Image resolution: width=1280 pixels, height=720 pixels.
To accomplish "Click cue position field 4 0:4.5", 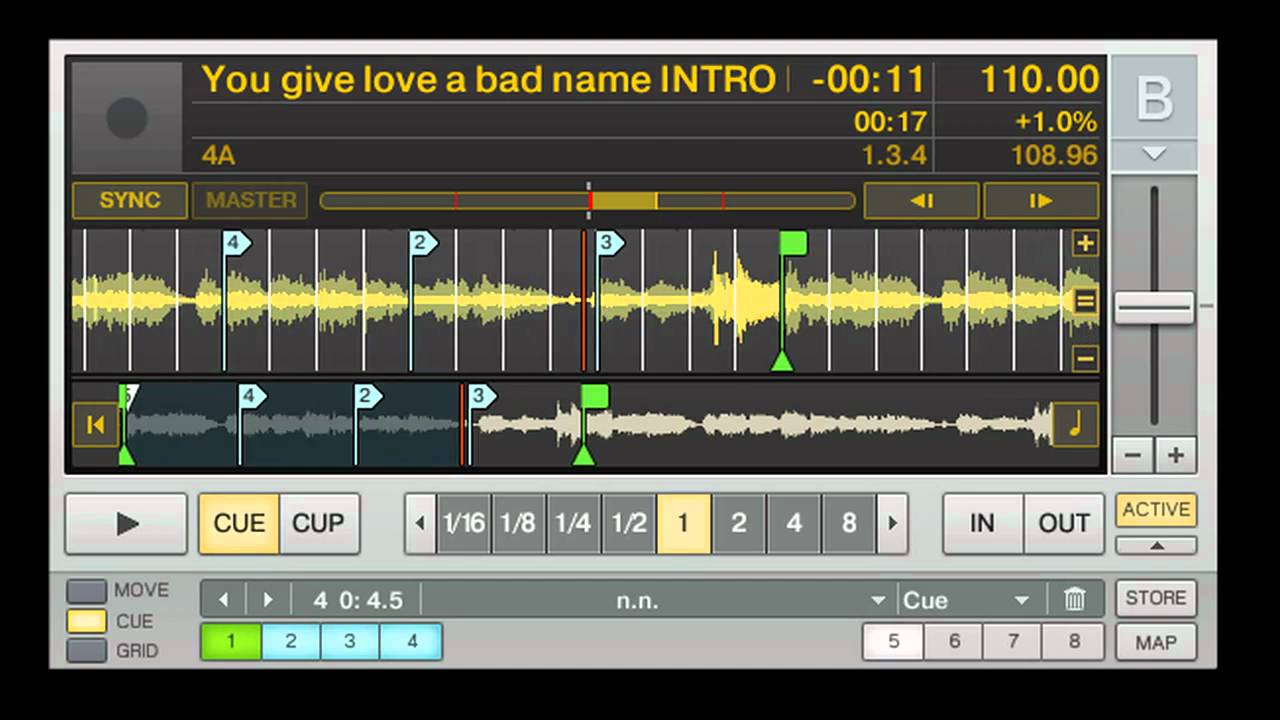I will coord(357,600).
